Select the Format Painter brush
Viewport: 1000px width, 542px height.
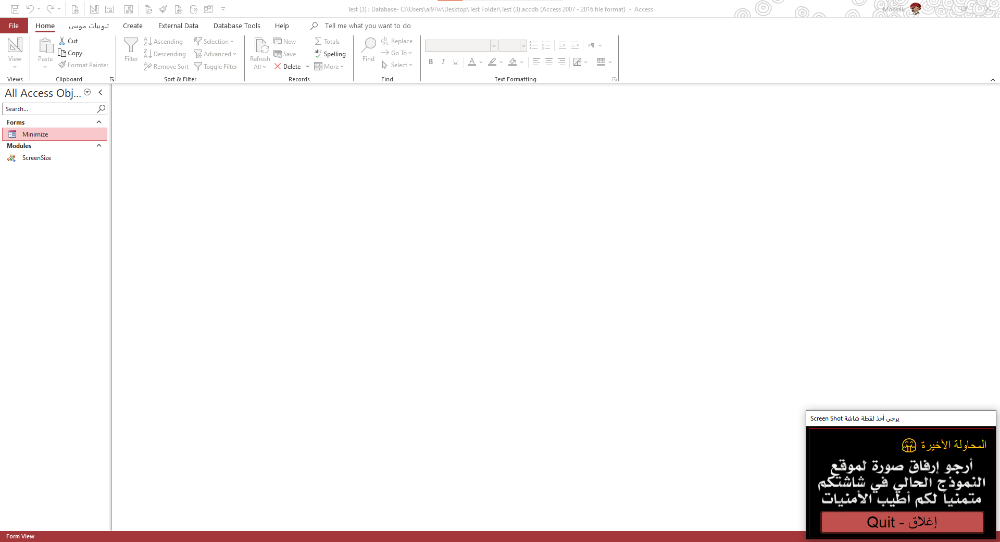(x=83, y=65)
